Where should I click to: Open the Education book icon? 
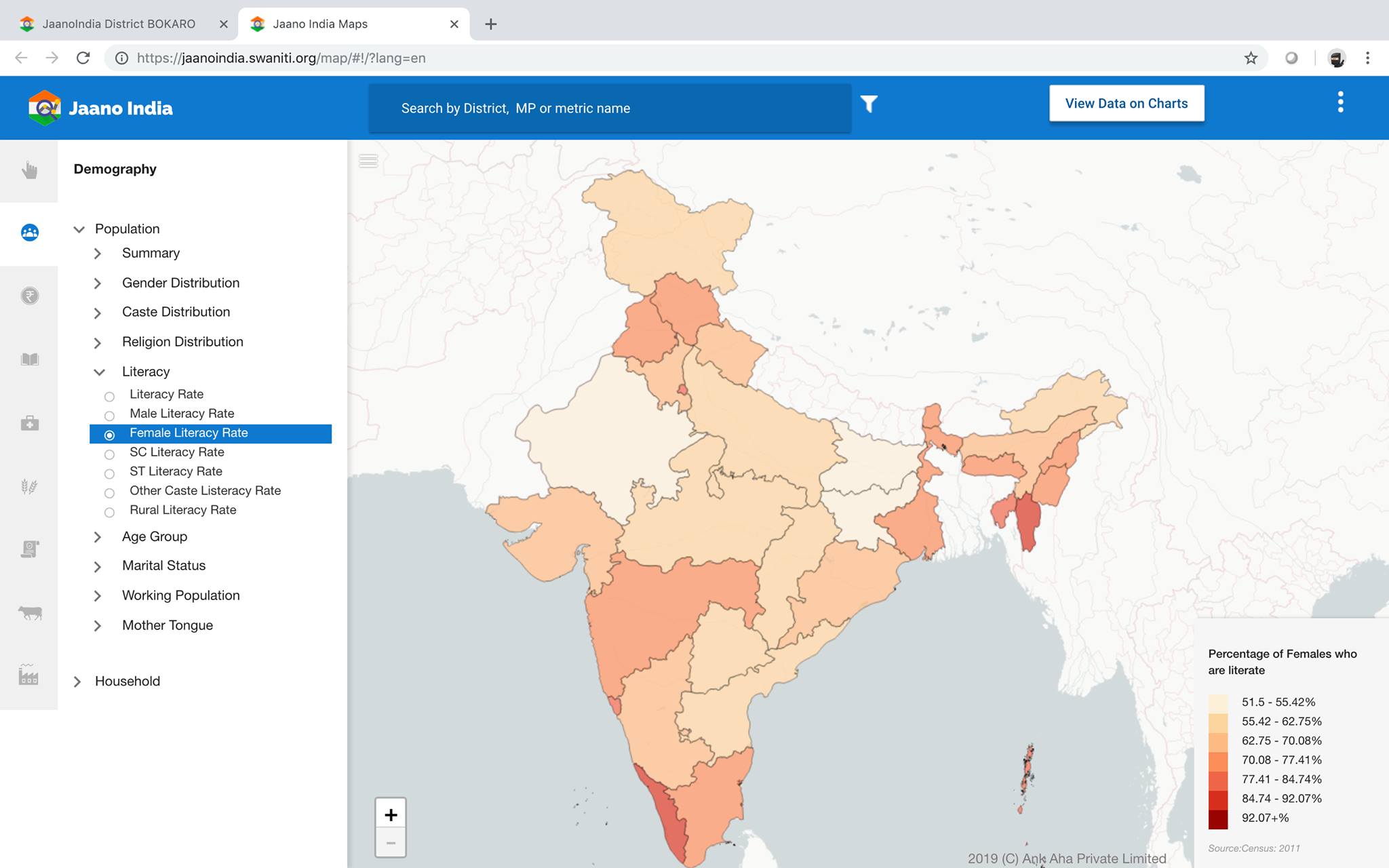[x=29, y=359]
